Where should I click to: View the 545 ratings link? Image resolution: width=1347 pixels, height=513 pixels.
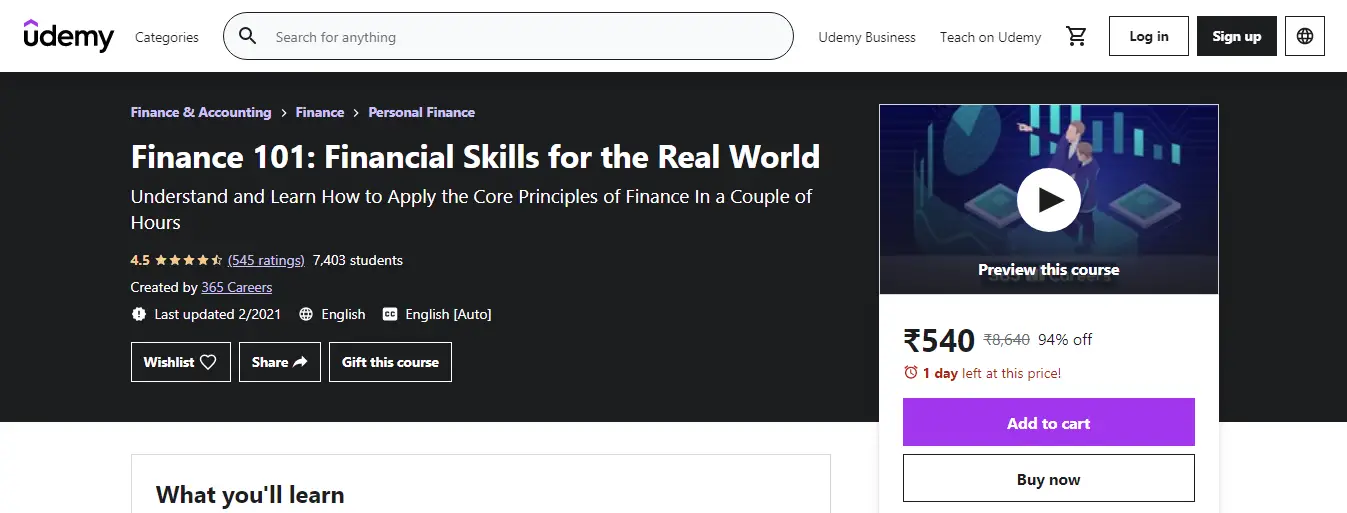266,260
